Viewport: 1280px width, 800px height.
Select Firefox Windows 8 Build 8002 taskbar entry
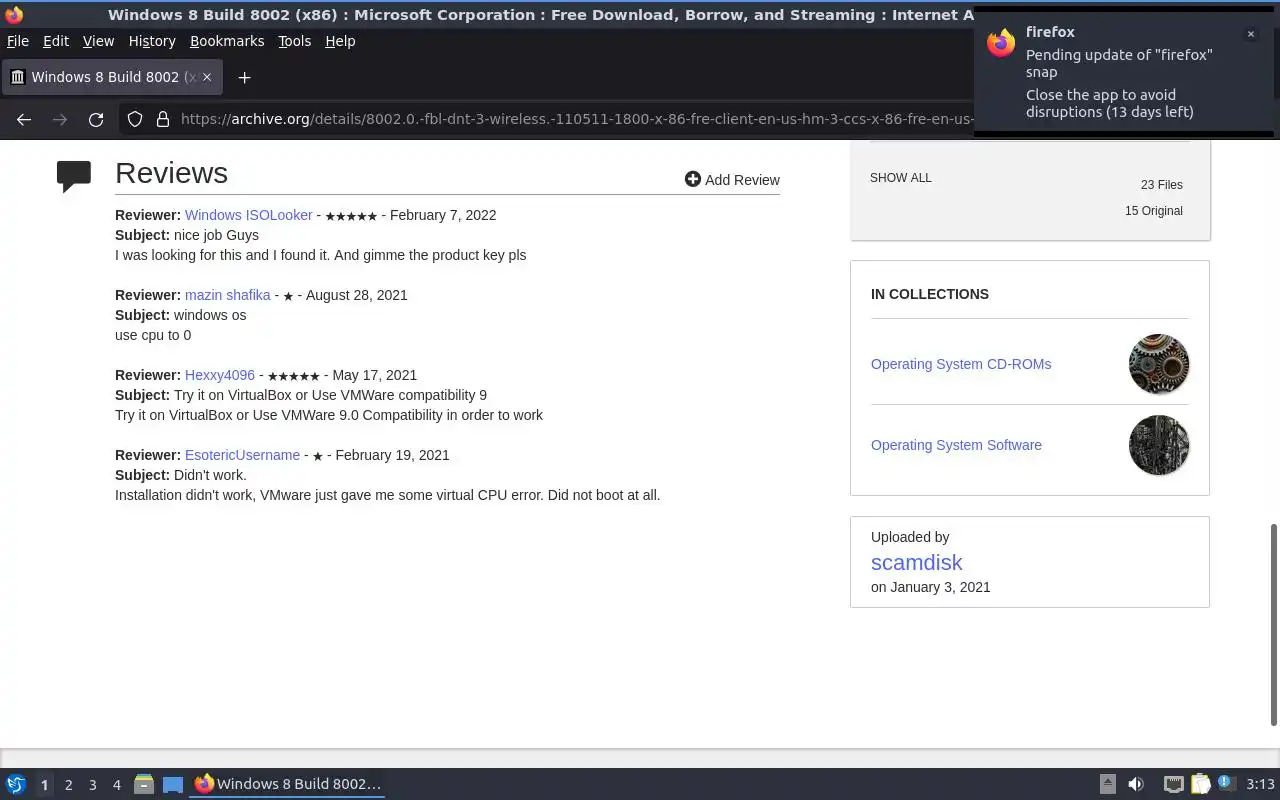288,784
